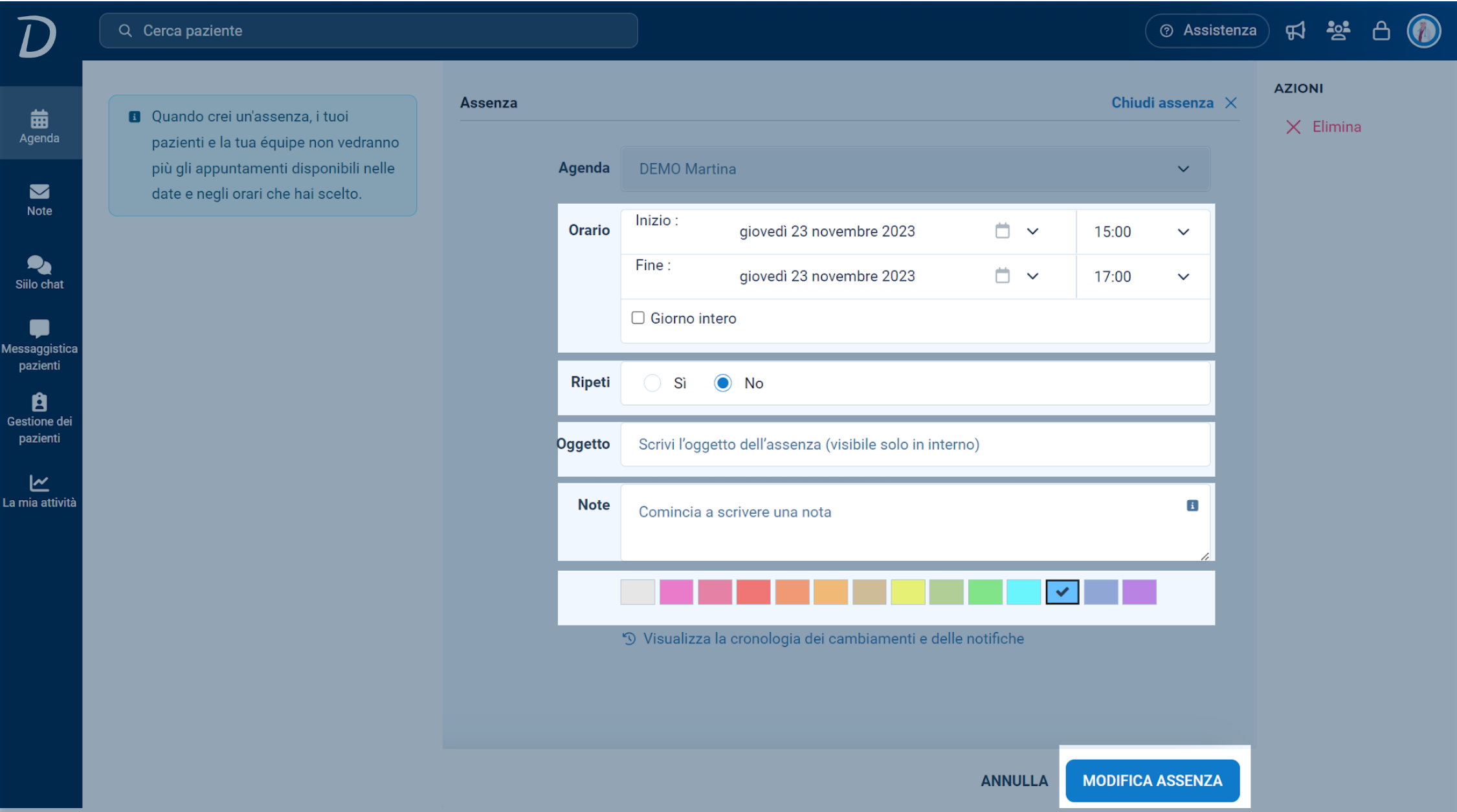Open the start date calendar icon
This screenshot has width=1457, height=812.
1002,231
